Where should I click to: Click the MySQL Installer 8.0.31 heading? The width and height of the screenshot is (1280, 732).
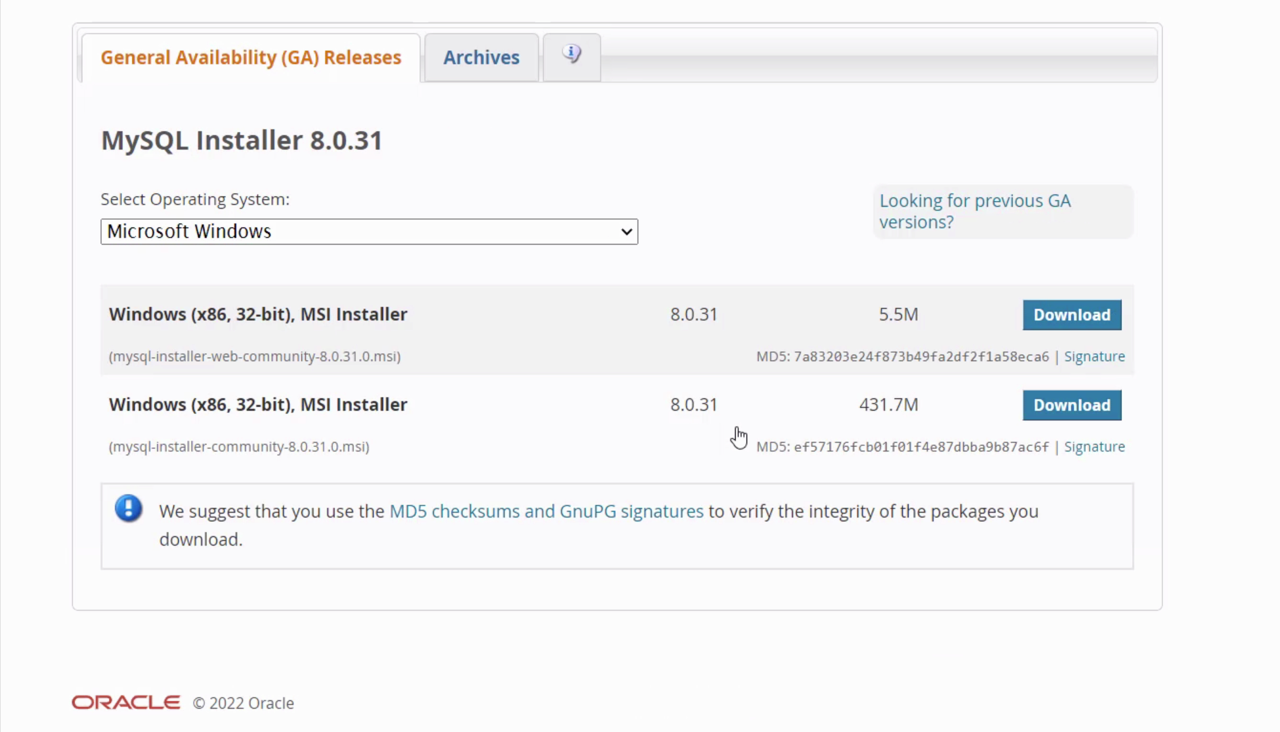[x=242, y=140]
